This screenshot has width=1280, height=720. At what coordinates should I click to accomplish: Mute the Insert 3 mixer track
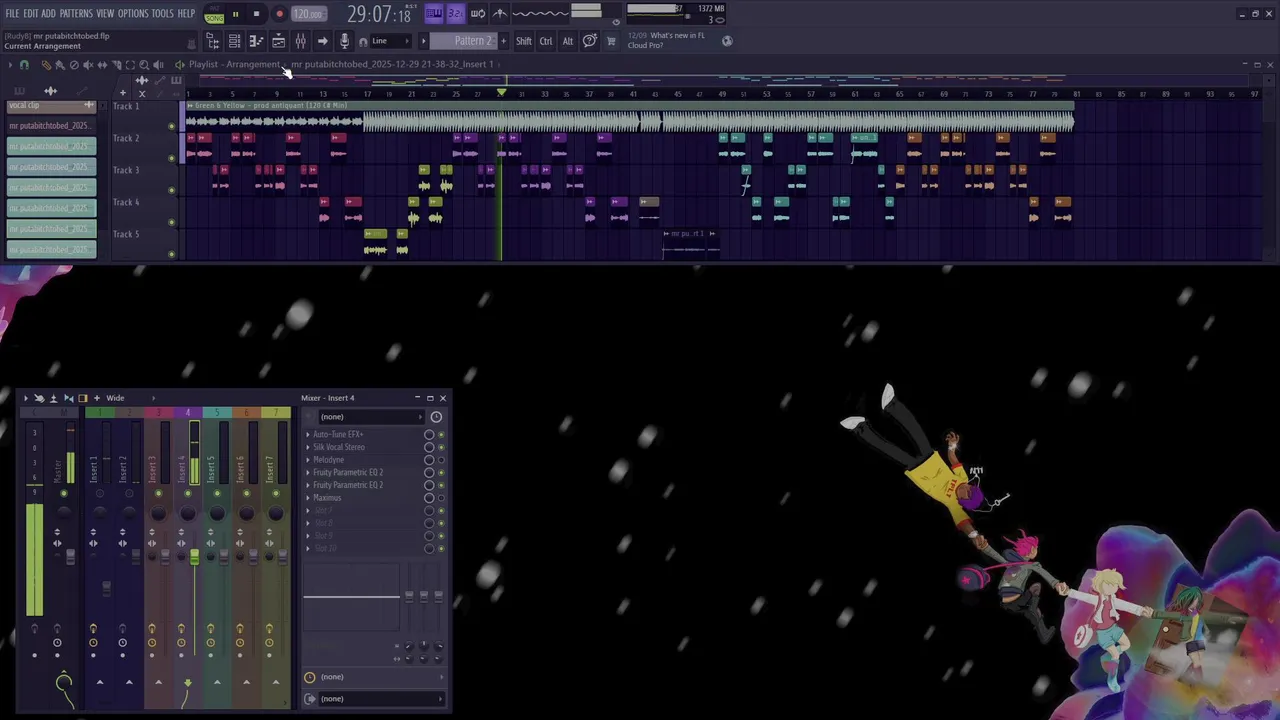coord(158,494)
